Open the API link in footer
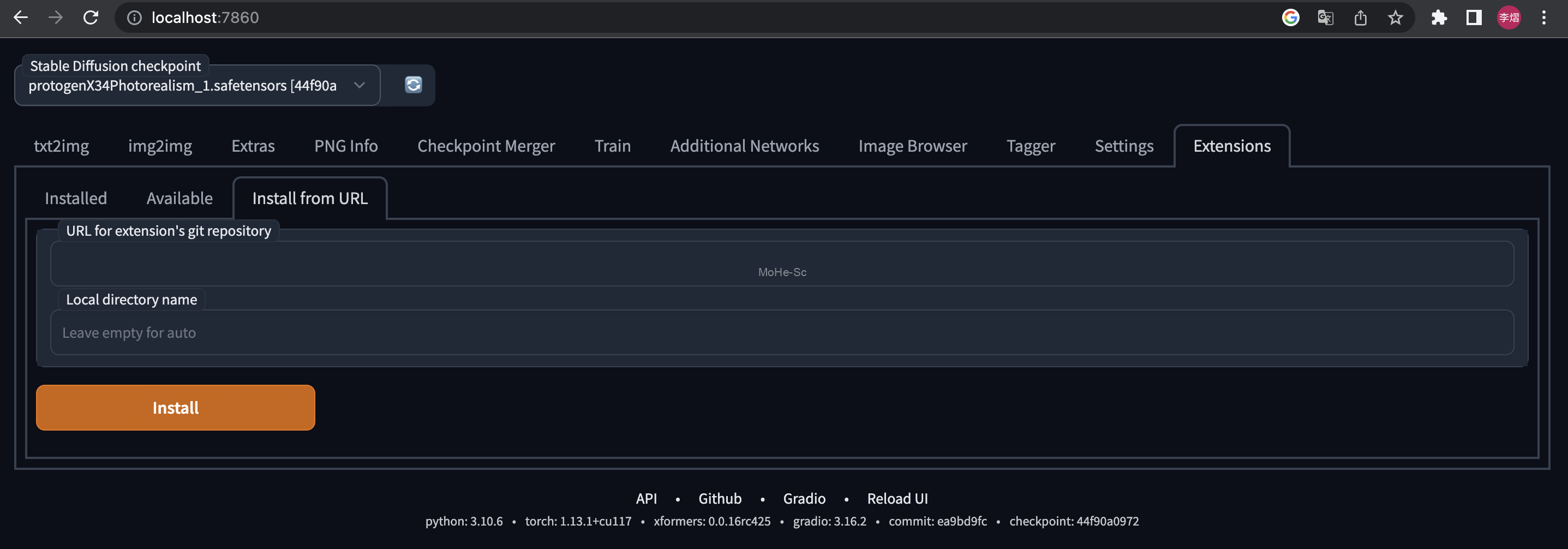The height and width of the screenshot is (549, 1568). point(646,498)
